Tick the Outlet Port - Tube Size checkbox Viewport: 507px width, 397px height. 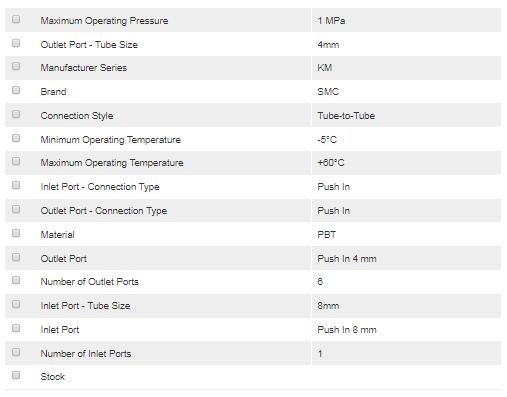click(x=16, y=43)
